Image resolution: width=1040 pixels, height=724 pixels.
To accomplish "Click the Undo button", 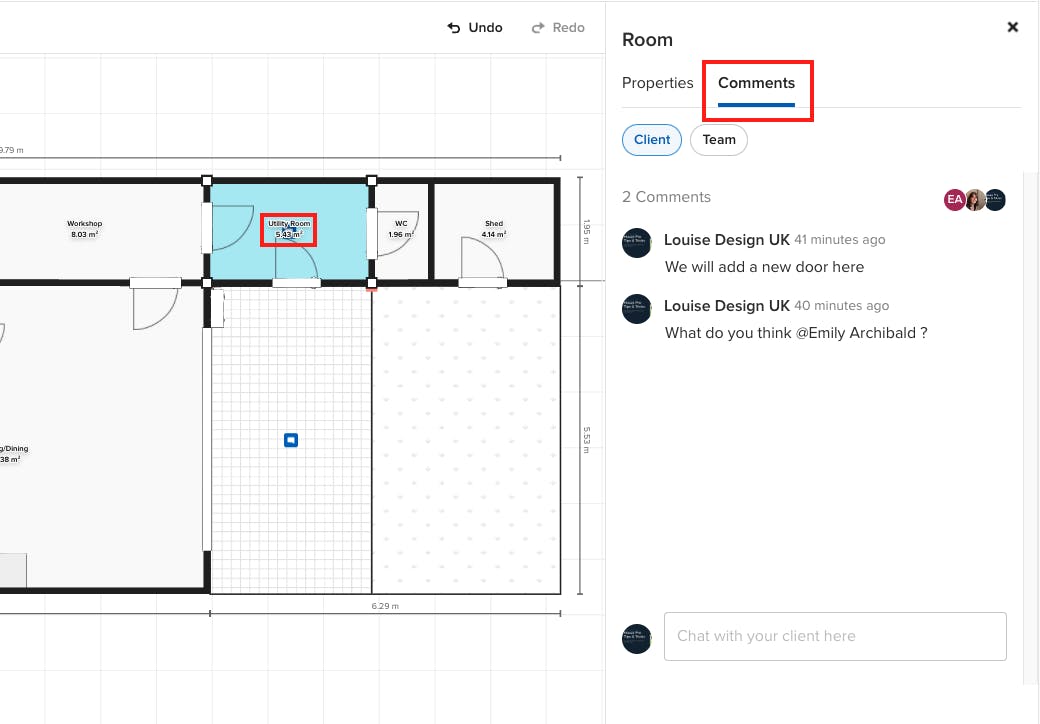I will (x=475, y=28).
